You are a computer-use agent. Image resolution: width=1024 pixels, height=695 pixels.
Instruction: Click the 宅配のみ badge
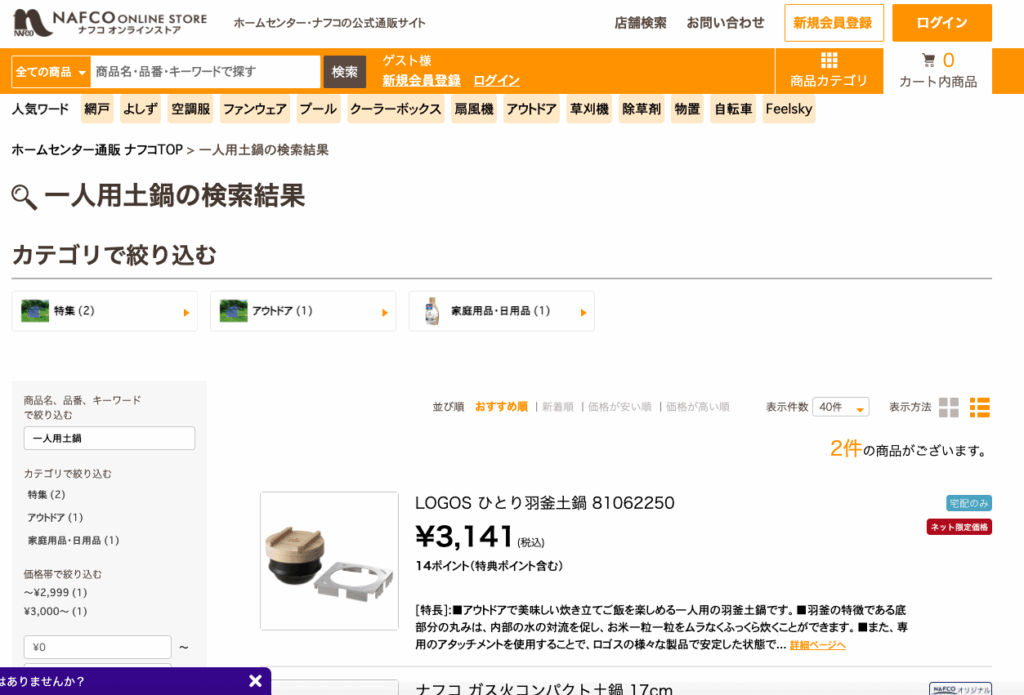click(969, 503)
